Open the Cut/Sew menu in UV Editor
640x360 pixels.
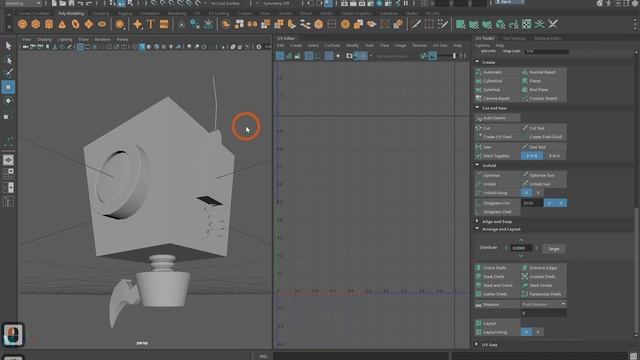coord(332,45)
